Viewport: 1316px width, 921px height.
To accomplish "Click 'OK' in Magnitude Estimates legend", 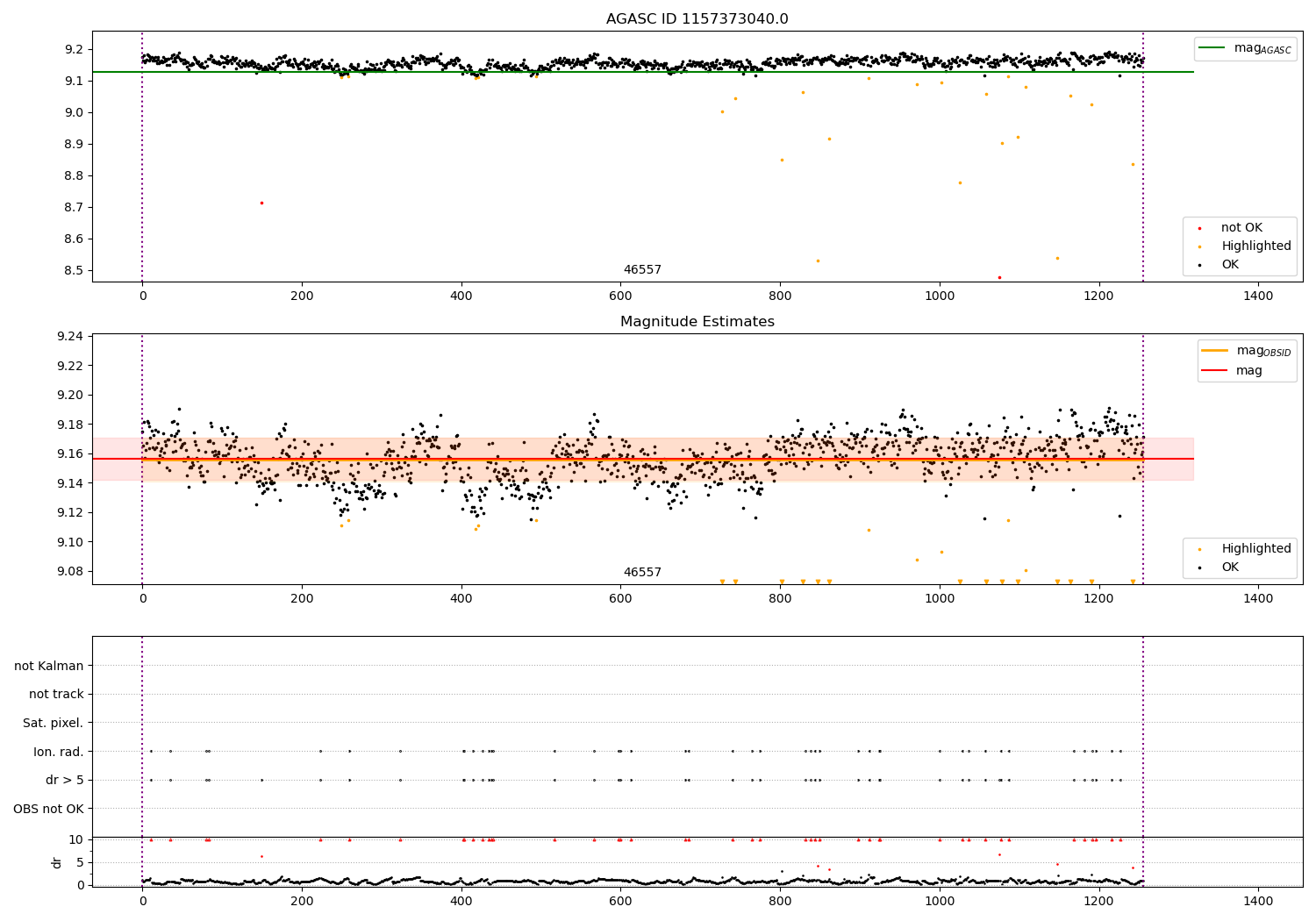I will pyautogui.click(x=1230, y=568).
